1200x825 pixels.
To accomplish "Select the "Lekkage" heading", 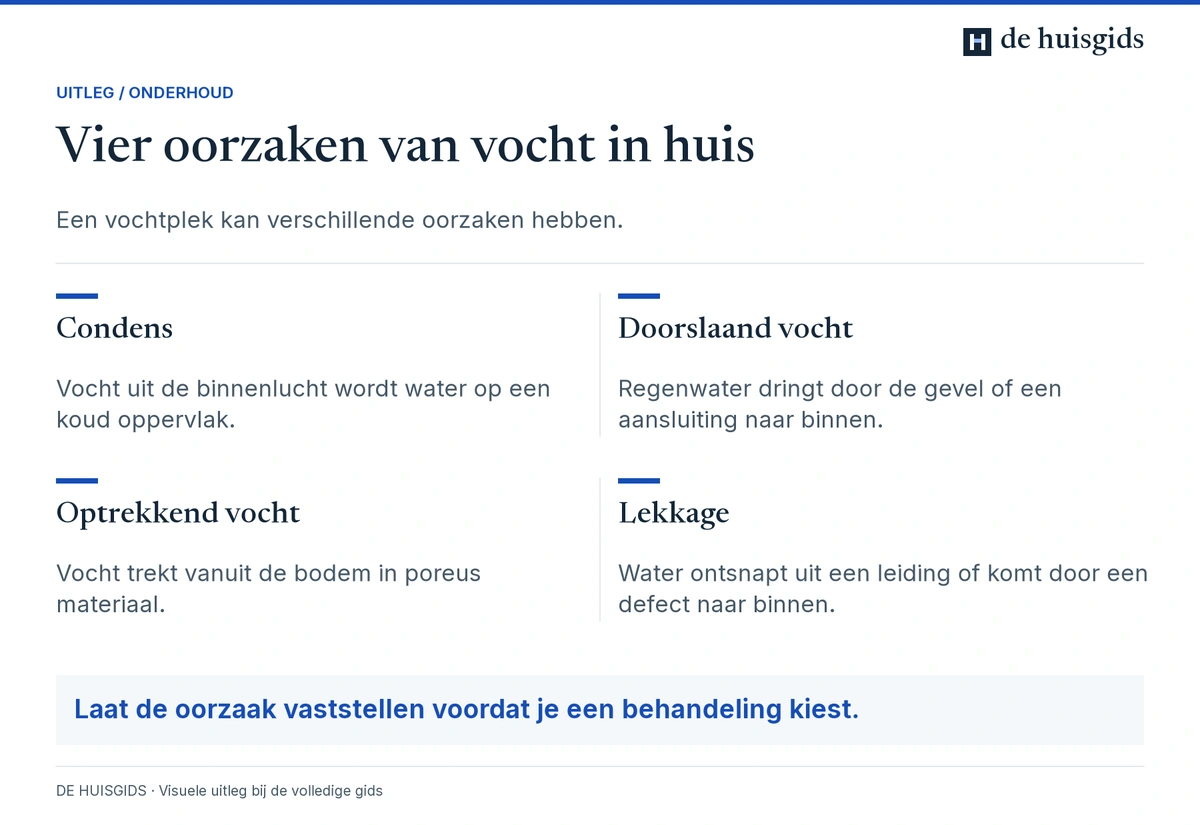I will tap(674, 513).
